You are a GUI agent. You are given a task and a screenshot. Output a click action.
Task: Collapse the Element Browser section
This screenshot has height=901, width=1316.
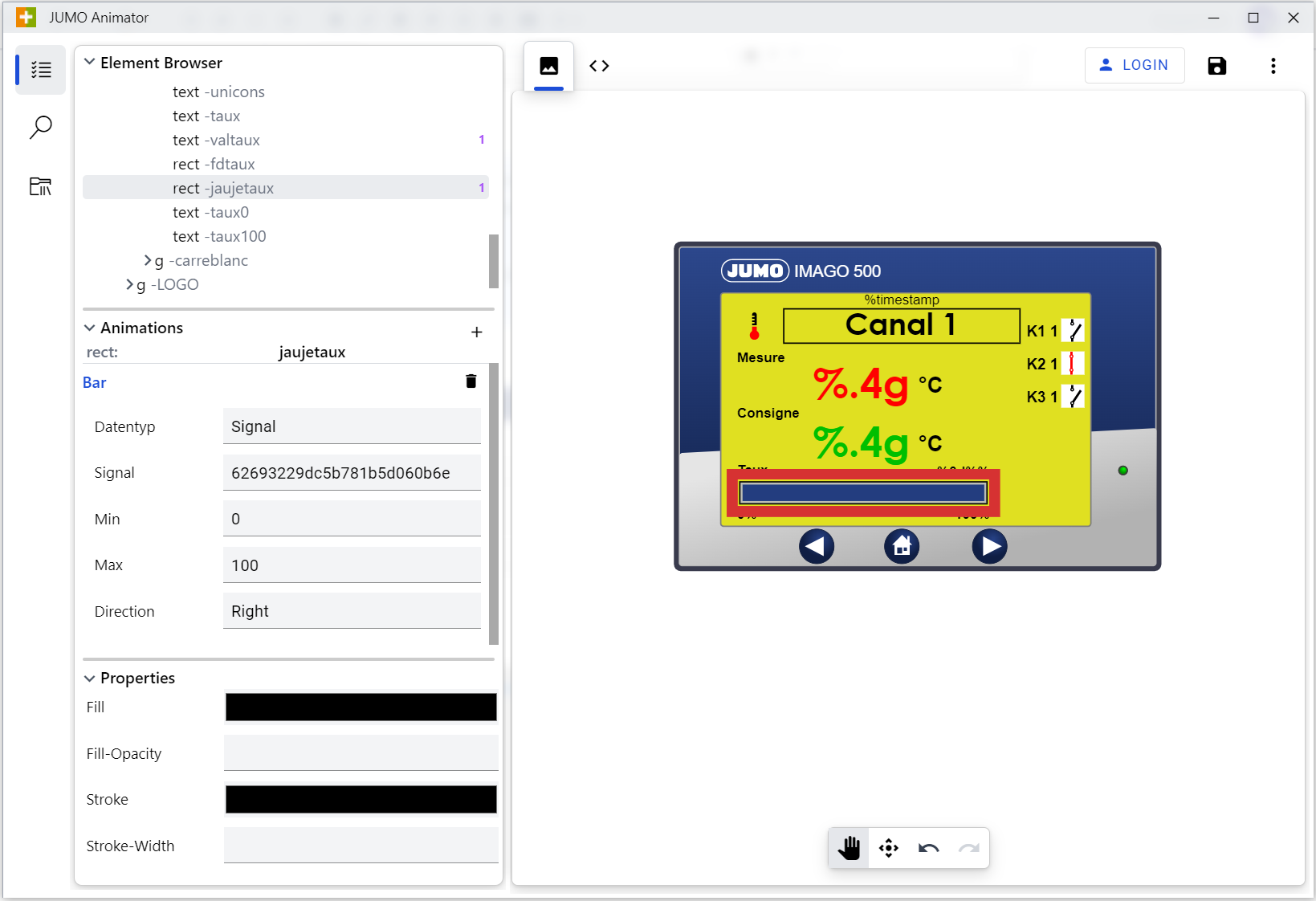(90, 63)
